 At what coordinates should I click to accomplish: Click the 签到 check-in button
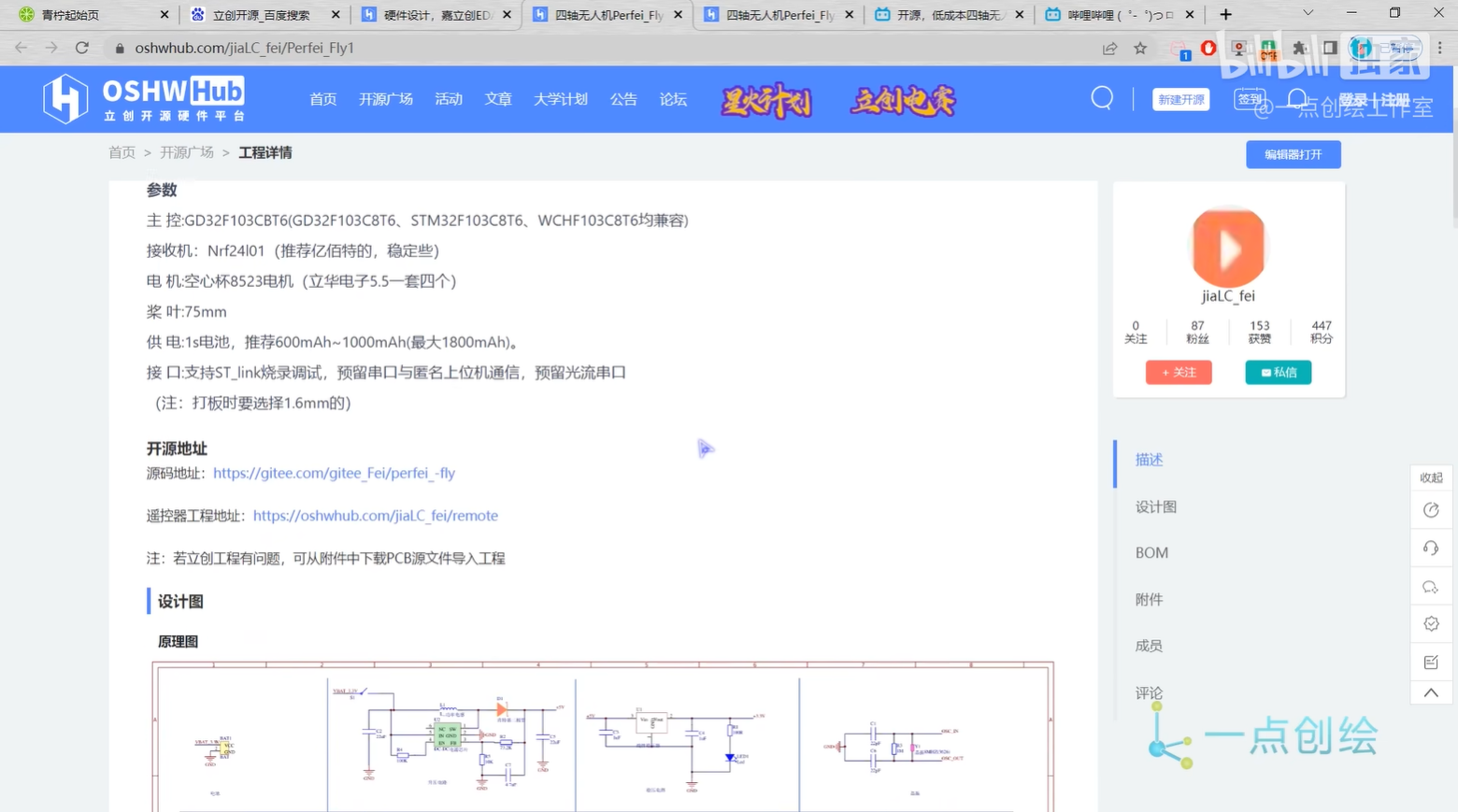[x=1250, y=99]
